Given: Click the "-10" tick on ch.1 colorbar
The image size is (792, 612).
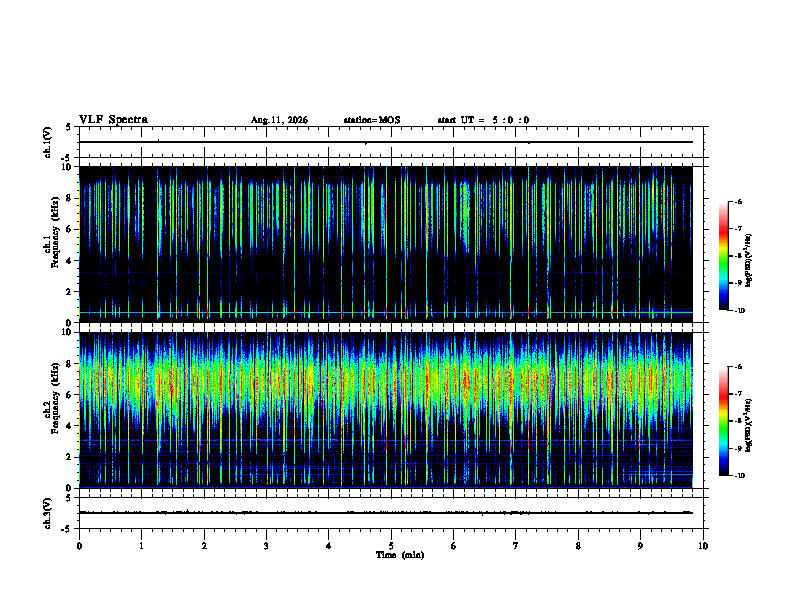Looking at the screenshot, I should pyautogui.click(x=739, y=311).
